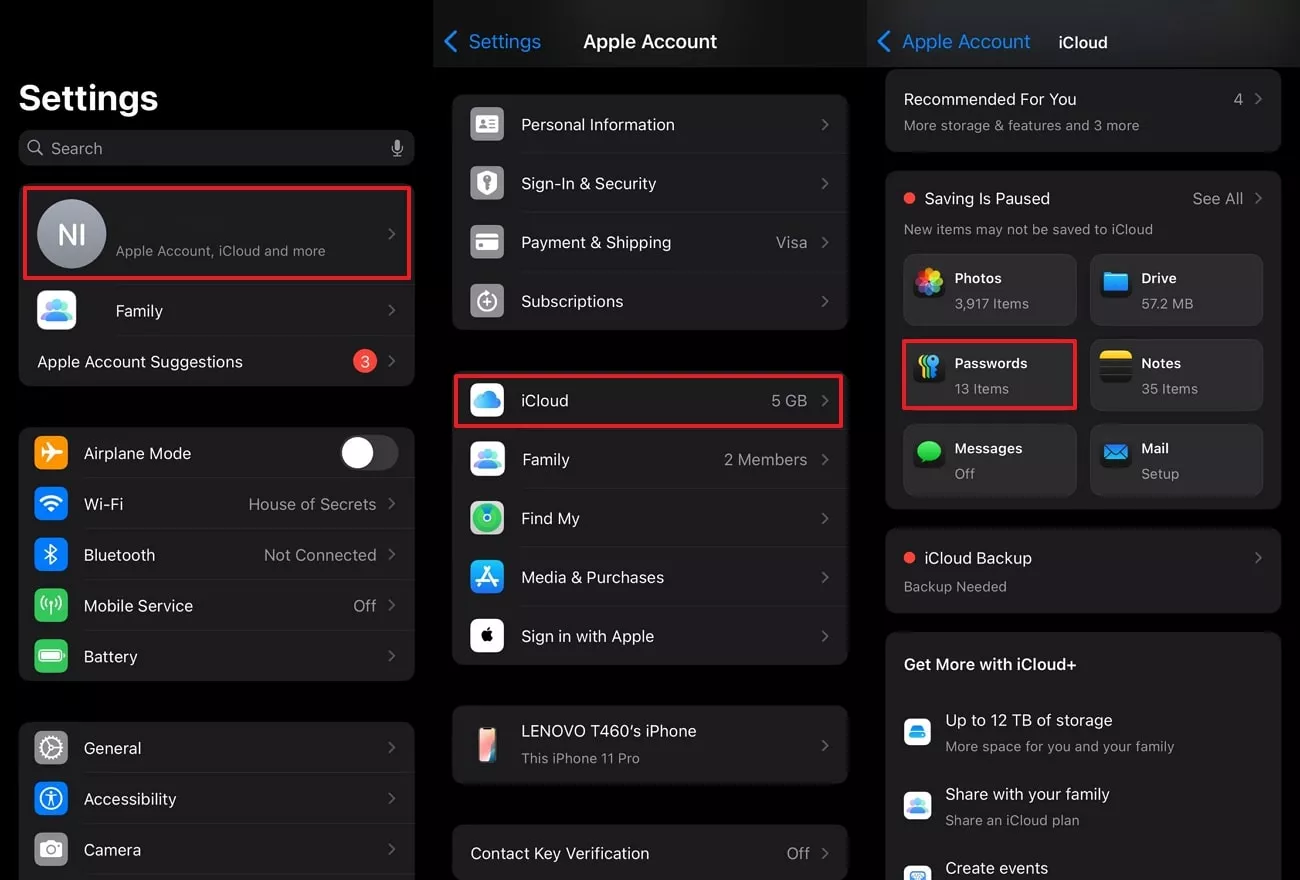Viewport: 1300px width, 880px height.
Task: Open Messages iCloud sync settings
Action: (x=988, y=460)
